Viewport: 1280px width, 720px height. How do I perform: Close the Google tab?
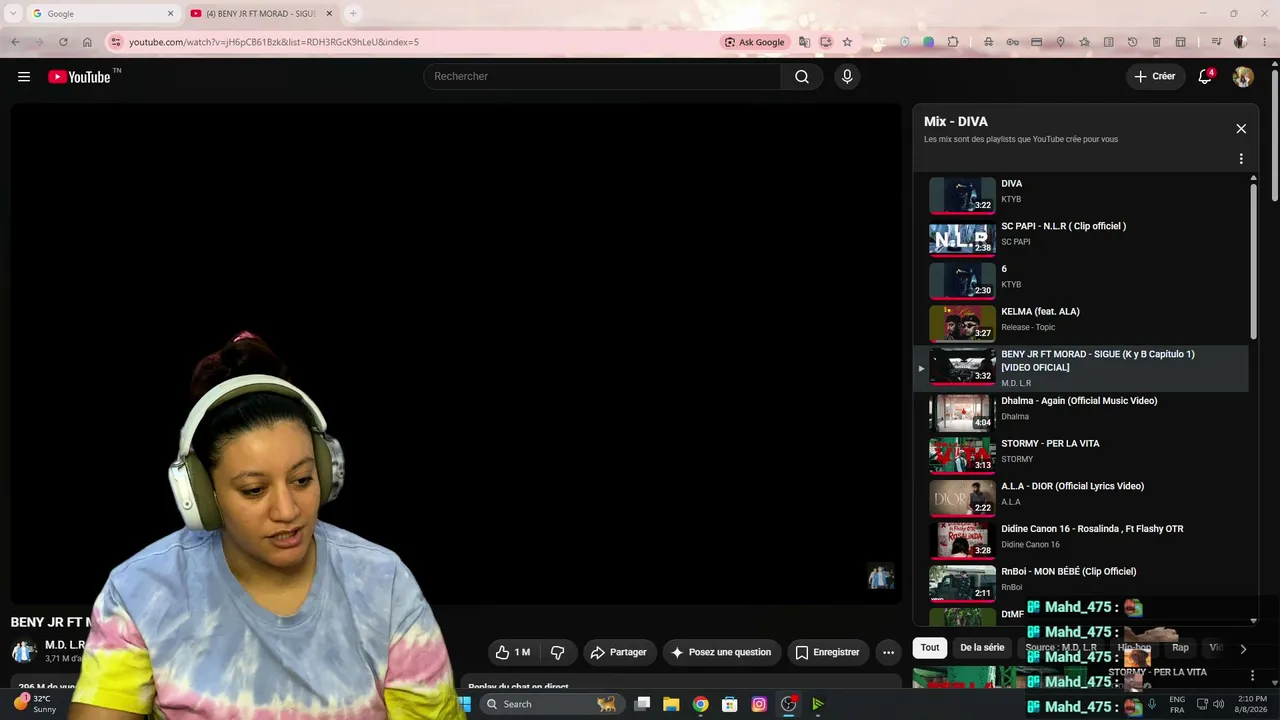point(170,14)
